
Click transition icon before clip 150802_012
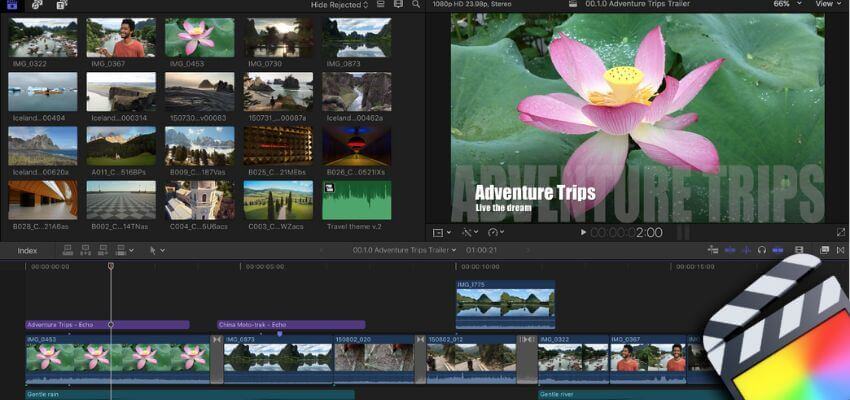(421, 339)
